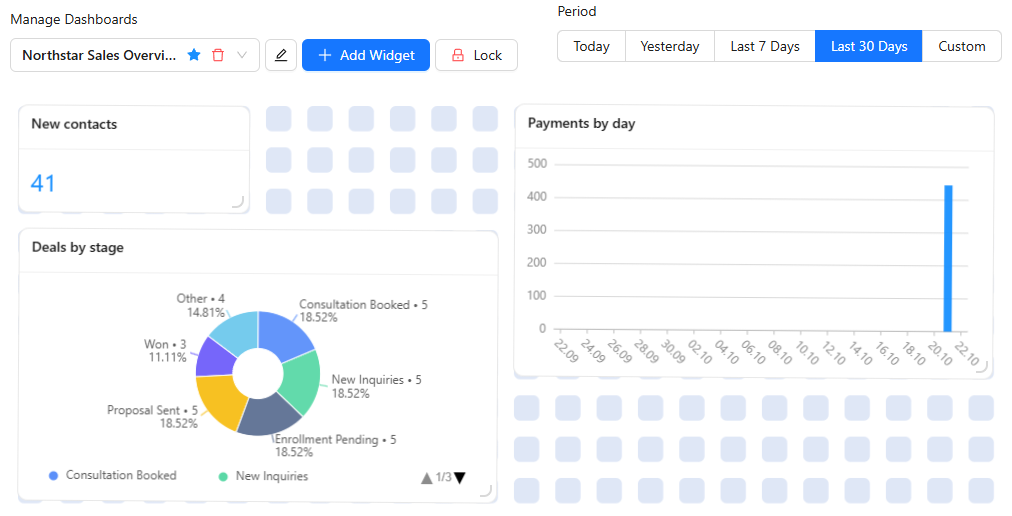Click the Enrollment Pending pie slice
This screenshot has width=1012, height=516.
pyautogui.click(x=268, y=415)
